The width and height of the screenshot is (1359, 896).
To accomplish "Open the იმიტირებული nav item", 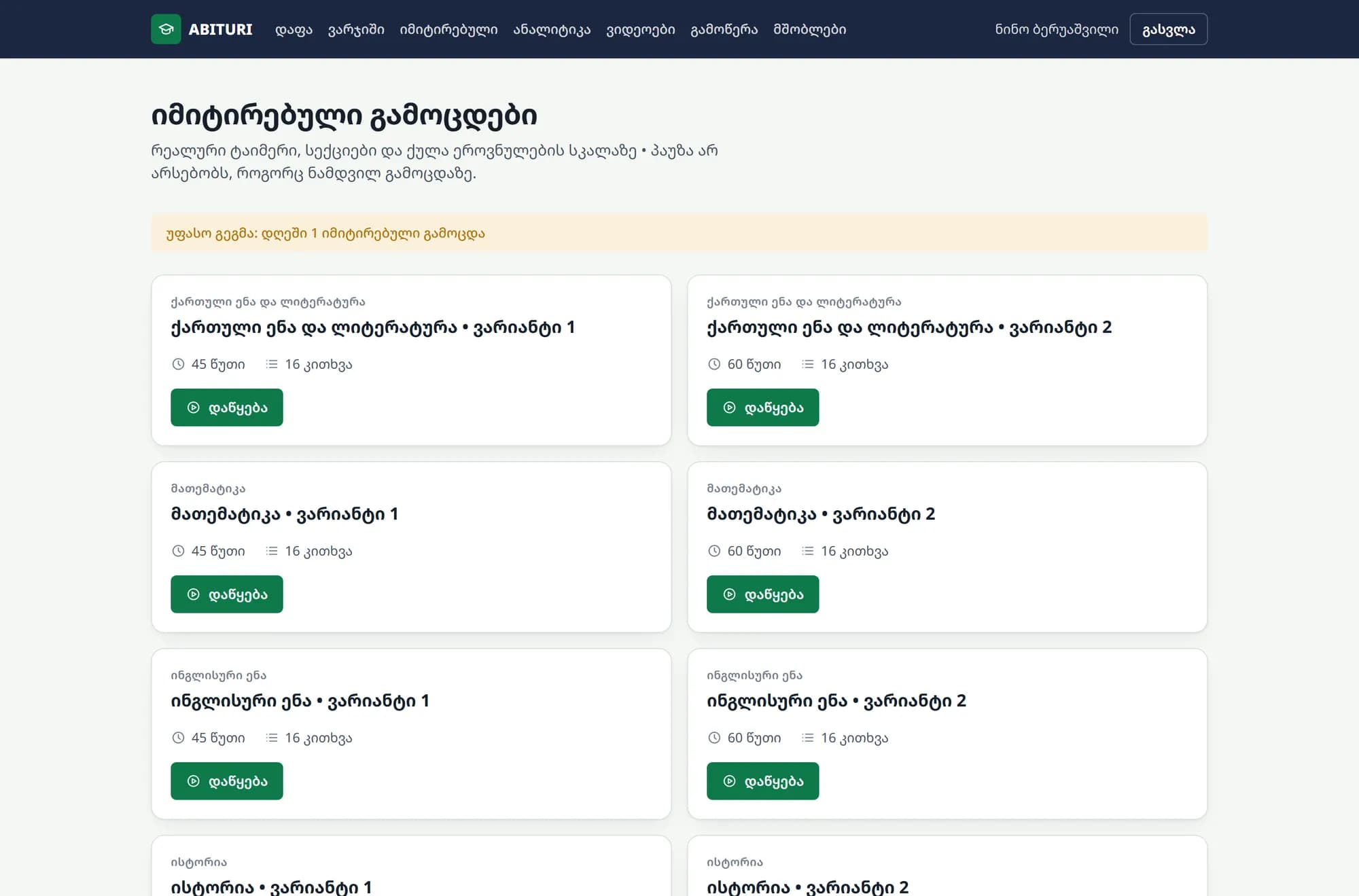I will pos(448,29).
